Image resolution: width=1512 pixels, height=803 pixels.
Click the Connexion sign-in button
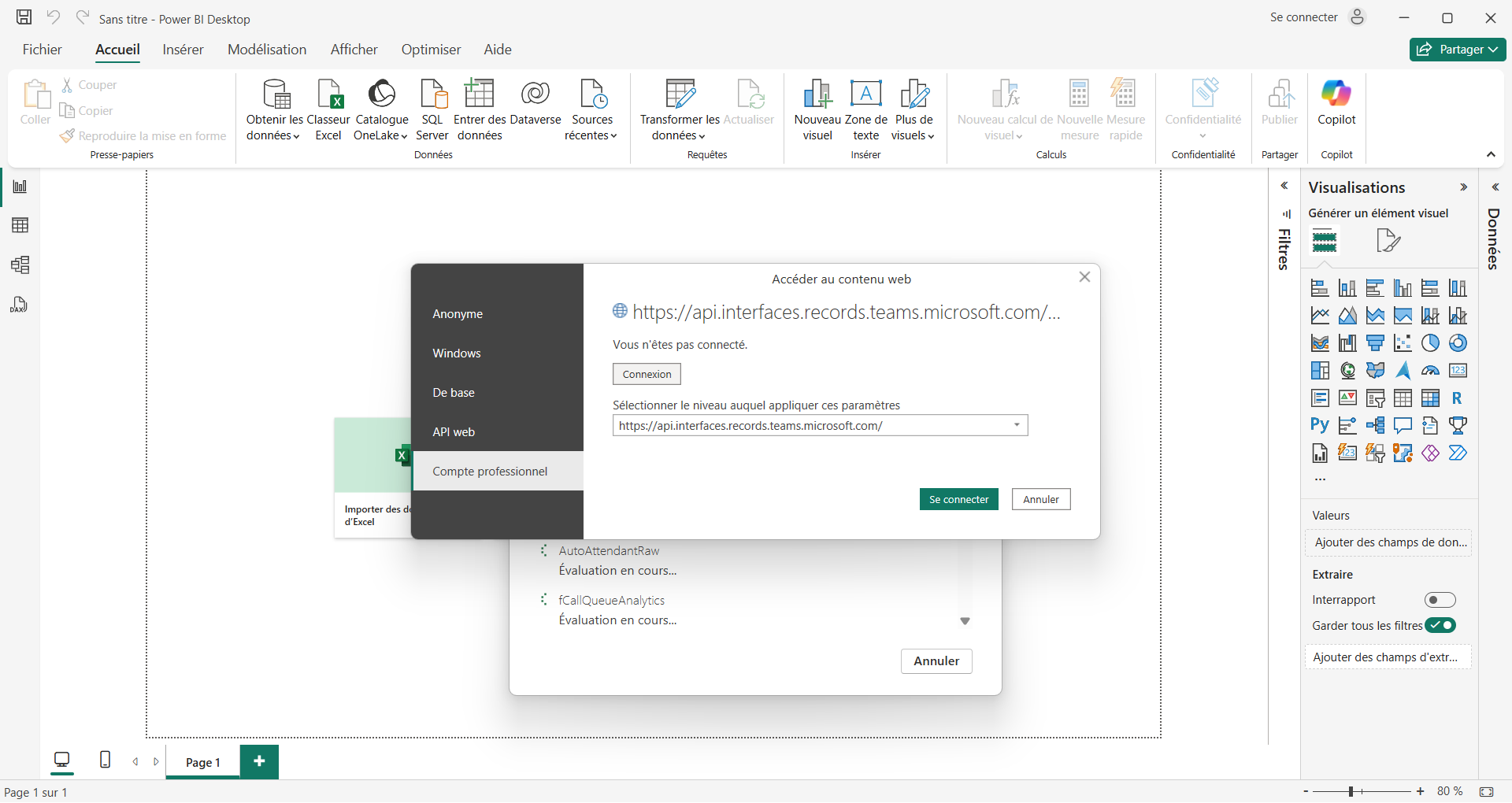647,374
